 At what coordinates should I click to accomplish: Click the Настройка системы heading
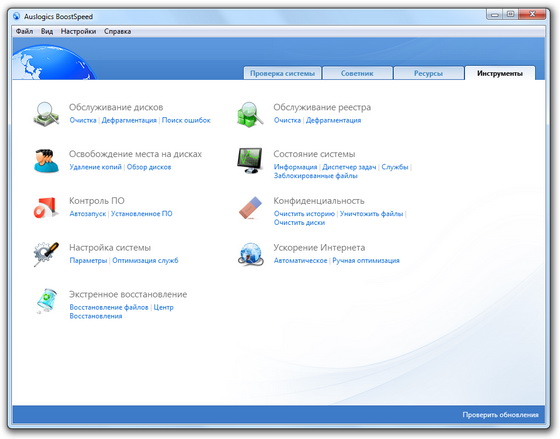point(110,248)
